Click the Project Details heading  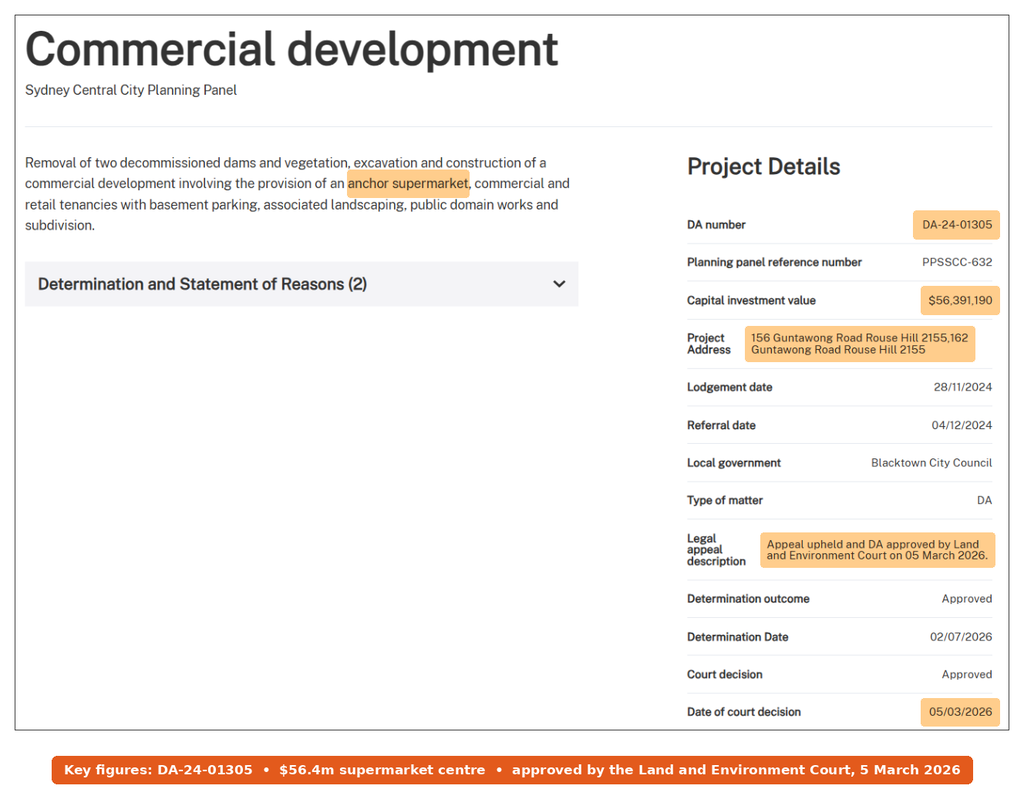tap(763, 167)
